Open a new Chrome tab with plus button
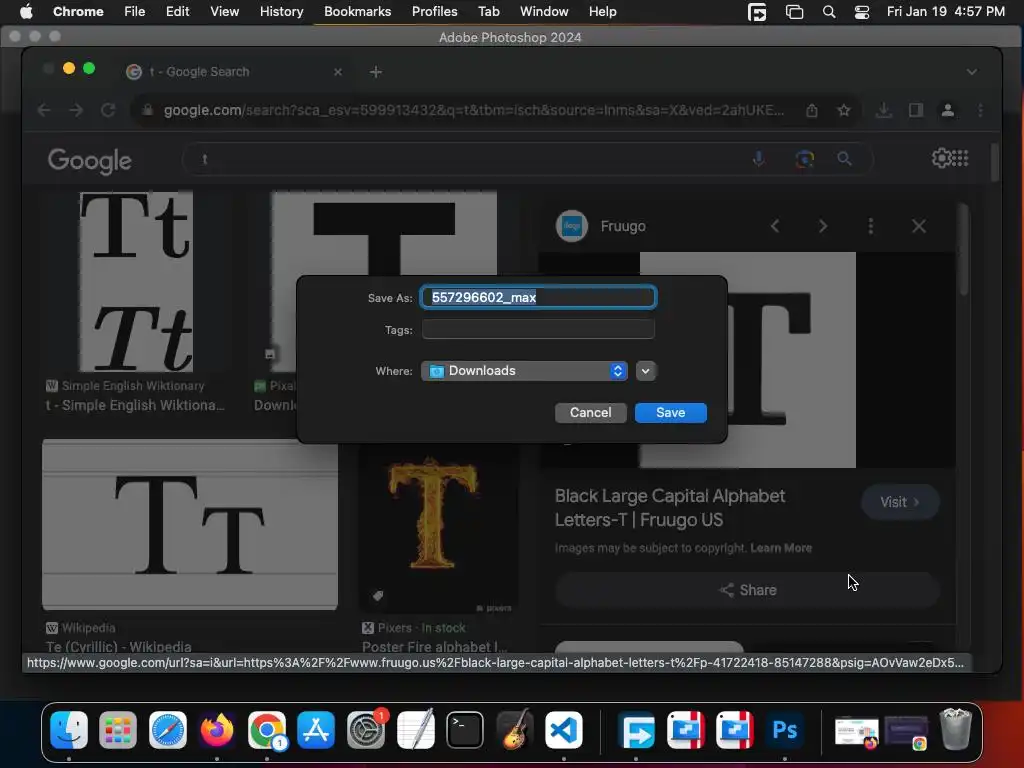Image resolution: width=1024 pixels, height=768 pixels. [376, 72]
